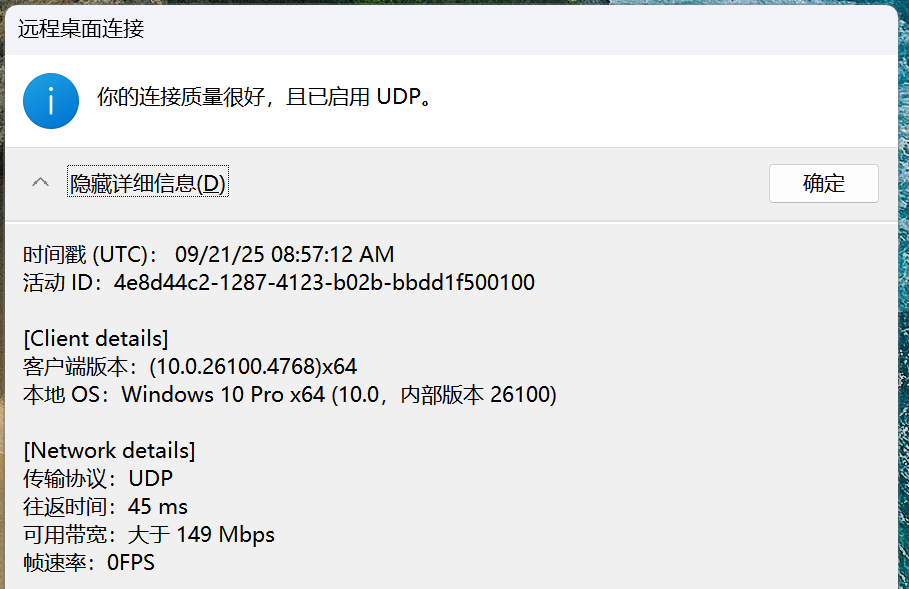Click the [Network details] heading
This screenshot has height=589, width=909.
[109, 450]
